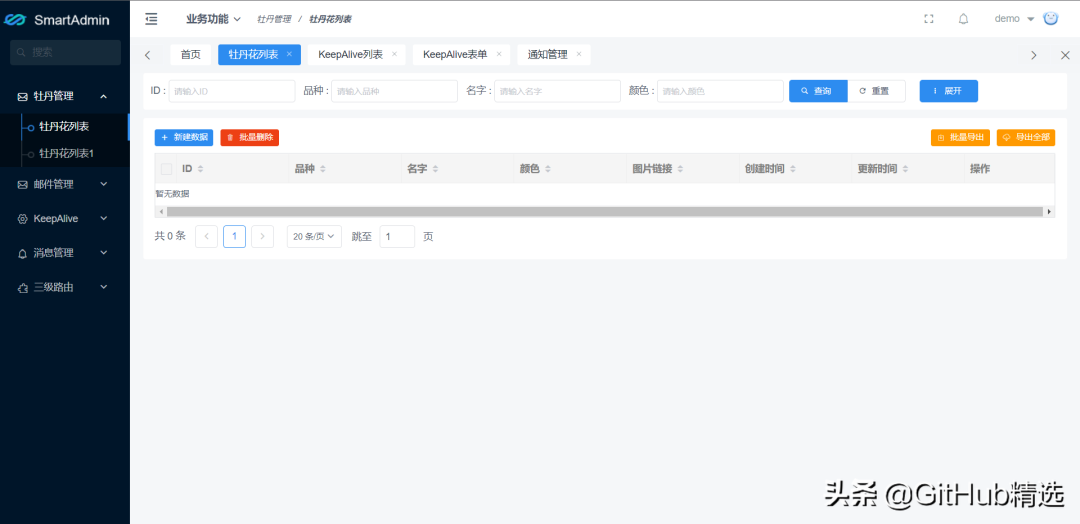Click the 查询 search button
The height and width of the screenshot is (524, 1080).
(x=818, y=91)
